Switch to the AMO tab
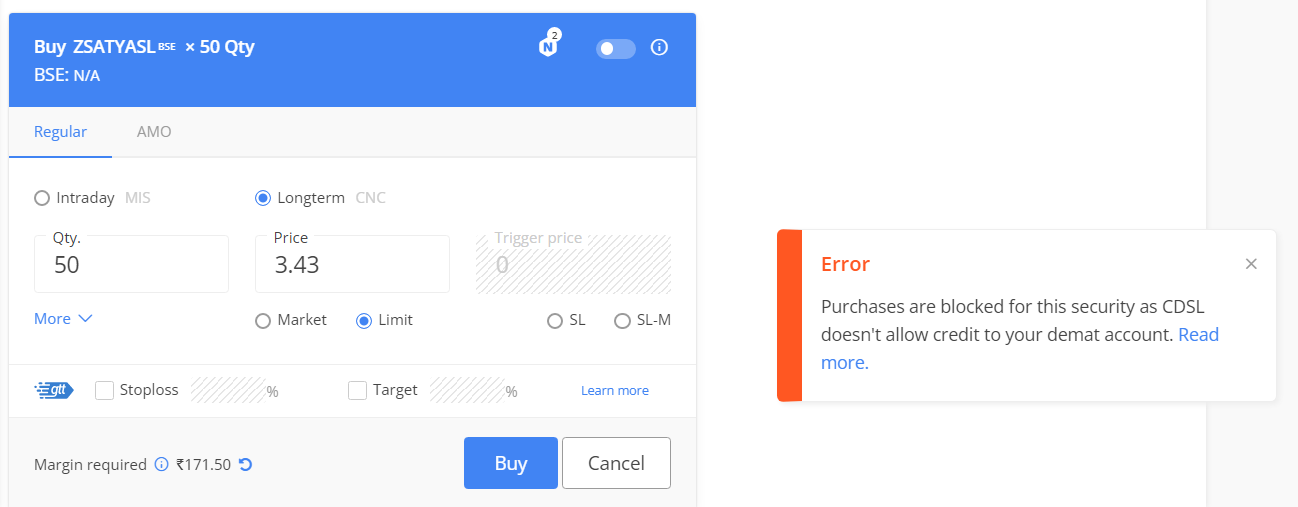 pyautogui.click(x=154, y=132)
